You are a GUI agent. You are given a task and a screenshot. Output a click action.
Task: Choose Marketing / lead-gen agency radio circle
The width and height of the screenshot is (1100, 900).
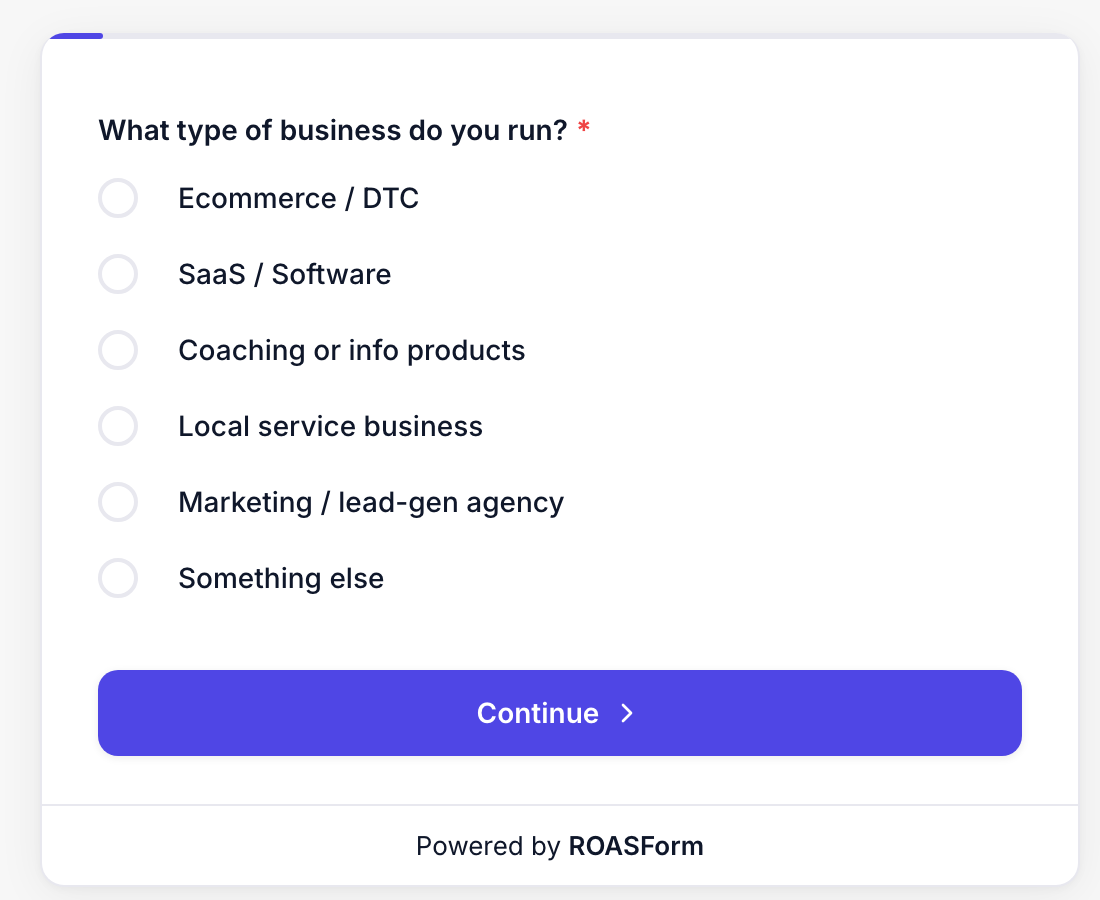click(x=118, y=502)
